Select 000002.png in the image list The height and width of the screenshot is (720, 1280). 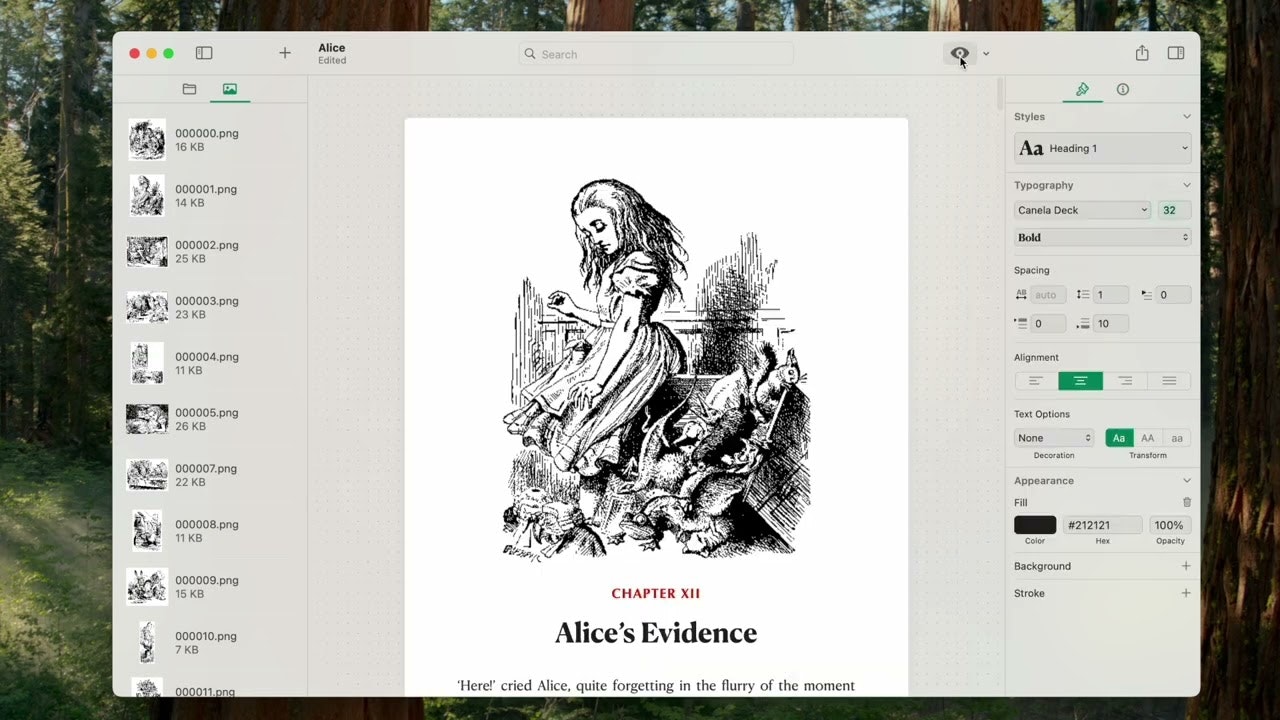click(x=210, y=252)
